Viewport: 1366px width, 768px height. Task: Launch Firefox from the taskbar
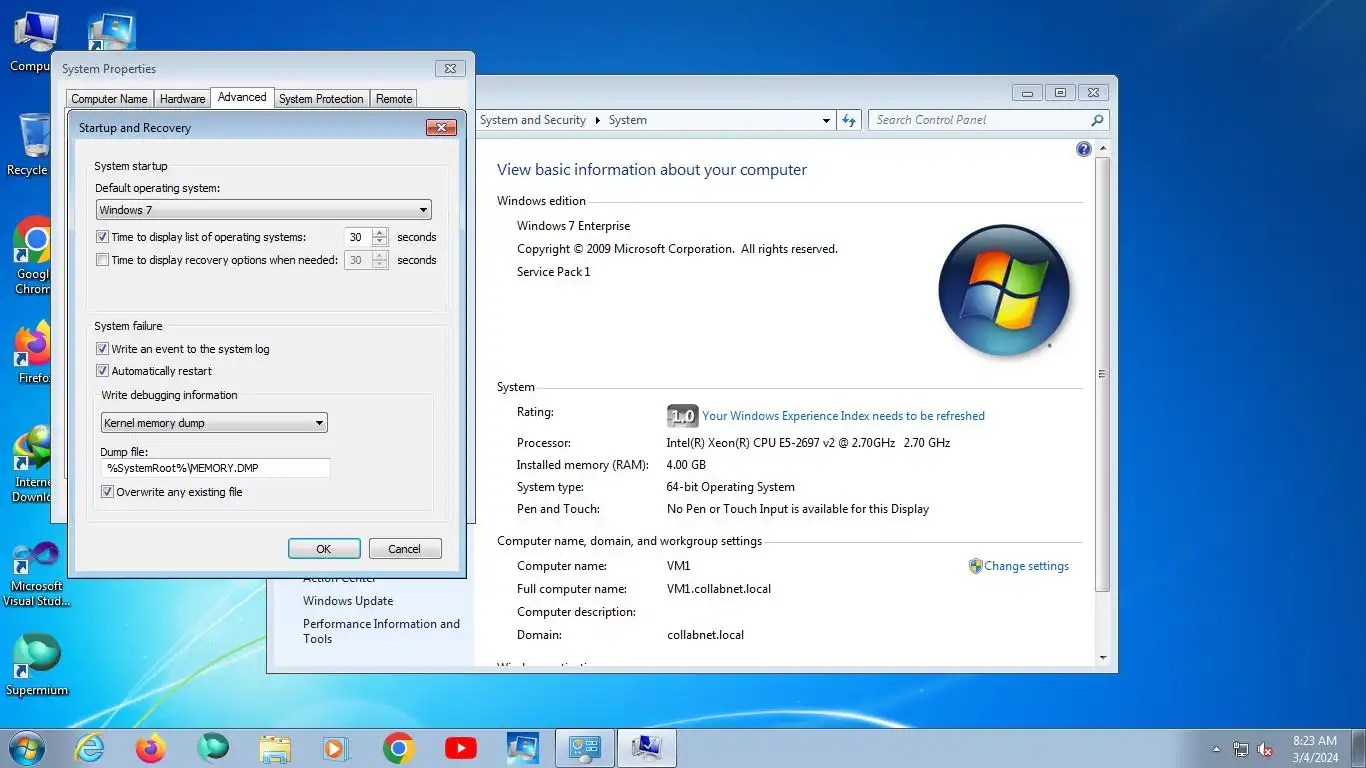click(x=151, y=748)
